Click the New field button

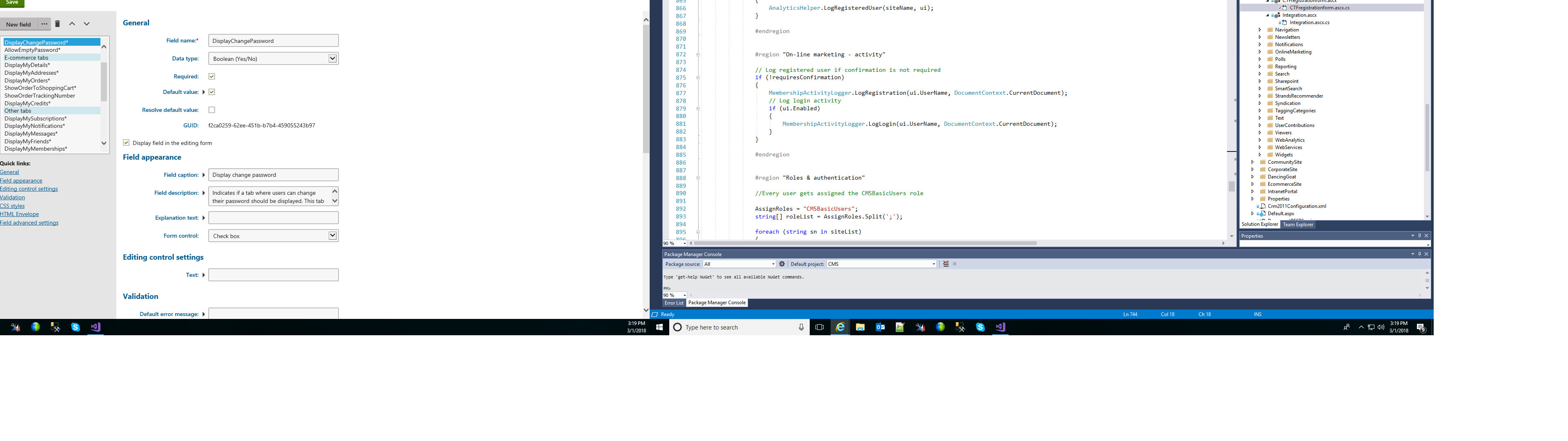pos(19,24)
